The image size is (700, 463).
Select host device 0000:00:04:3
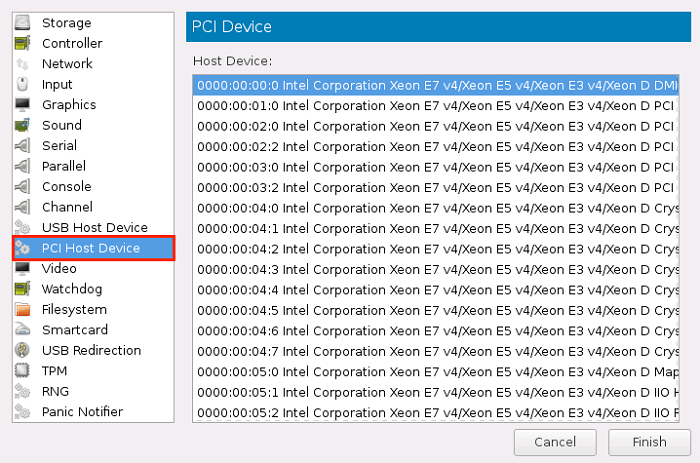pyautogui.click(x=436, y=270)
